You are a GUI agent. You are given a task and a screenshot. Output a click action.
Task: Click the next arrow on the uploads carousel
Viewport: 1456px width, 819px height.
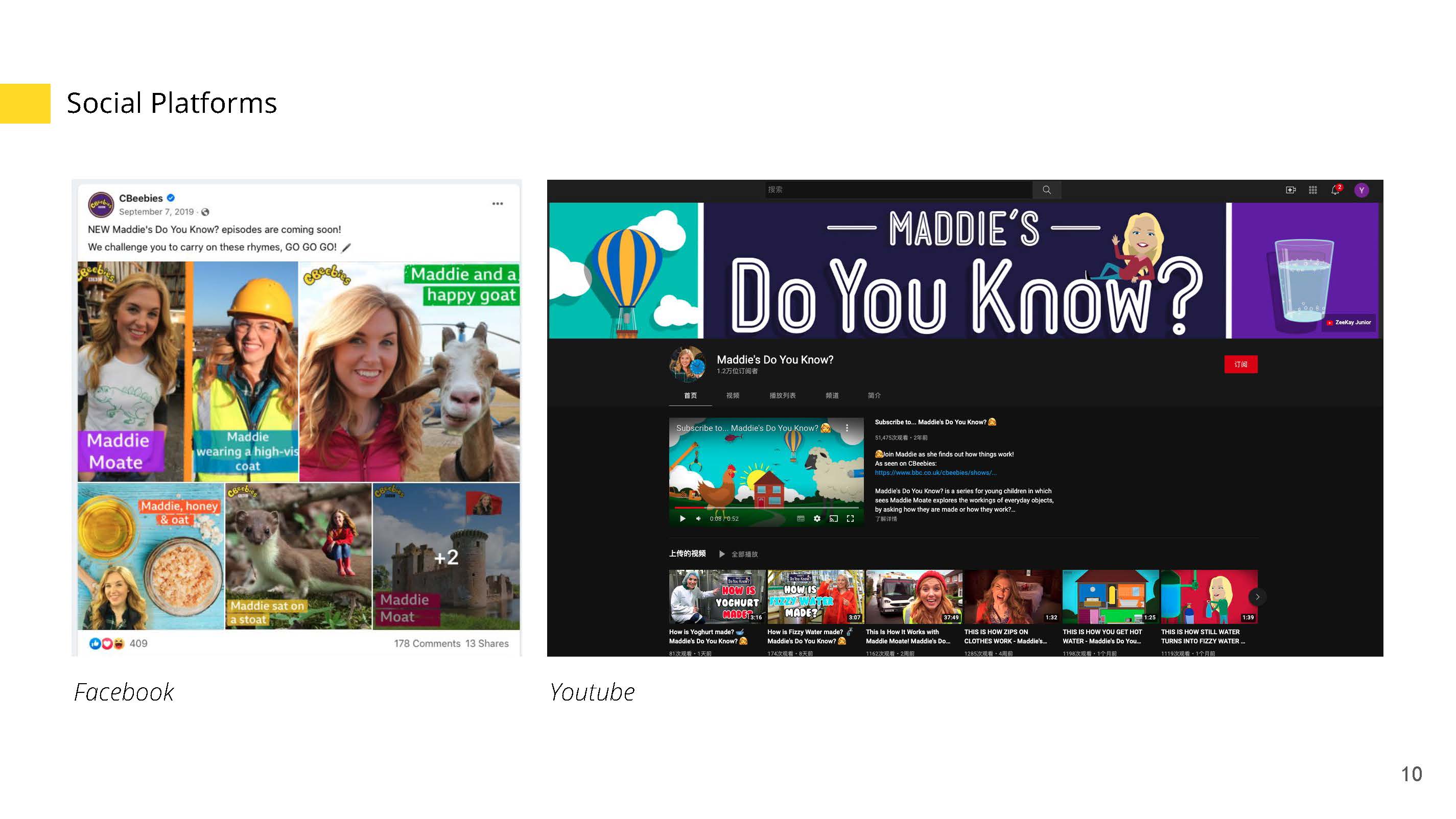[1257, 596]
